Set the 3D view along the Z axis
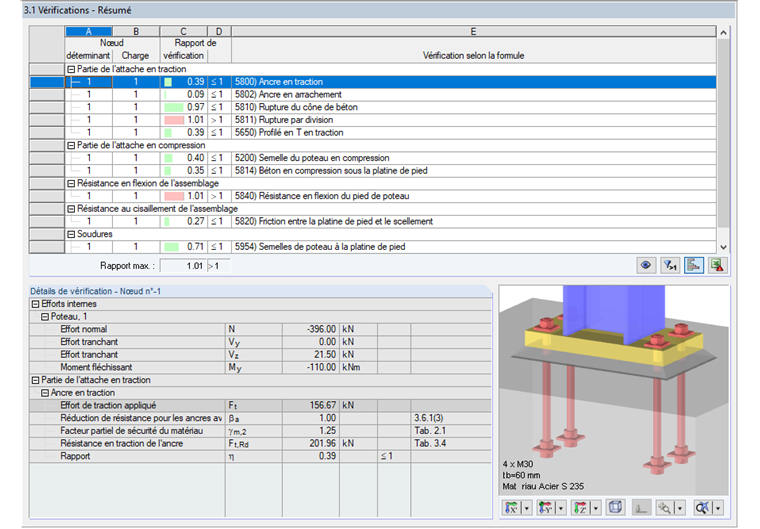 [x=580, y=508]
